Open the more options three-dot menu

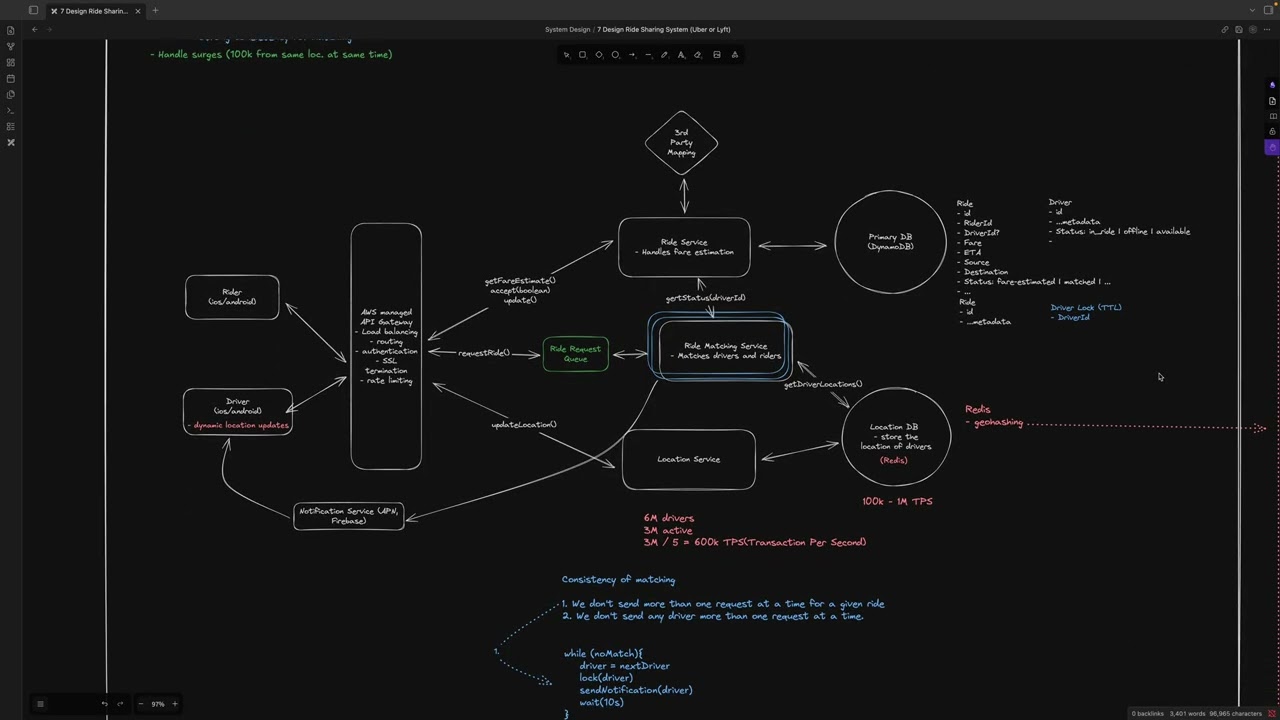(x=1269, y=29)
